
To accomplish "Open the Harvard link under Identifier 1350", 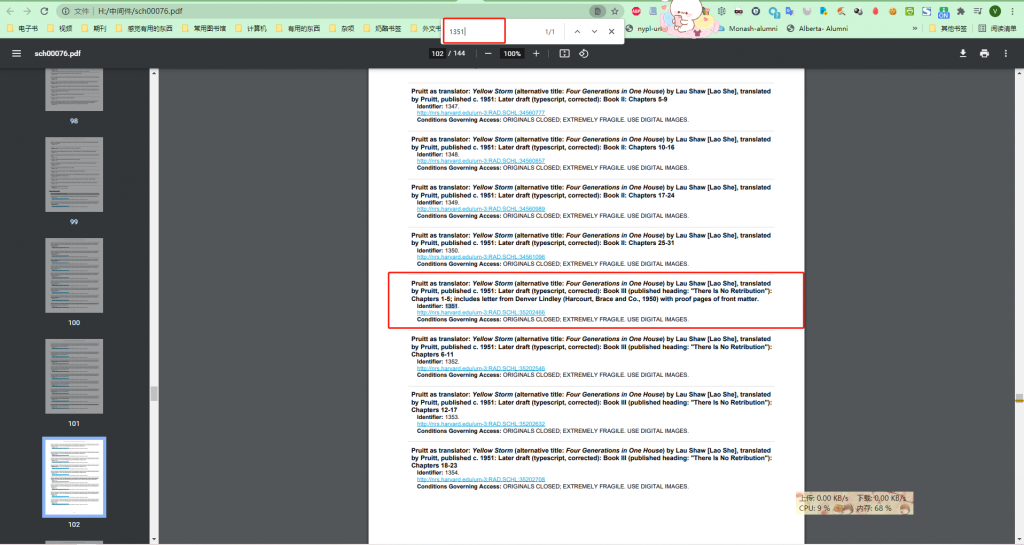I will click(481, 257).
